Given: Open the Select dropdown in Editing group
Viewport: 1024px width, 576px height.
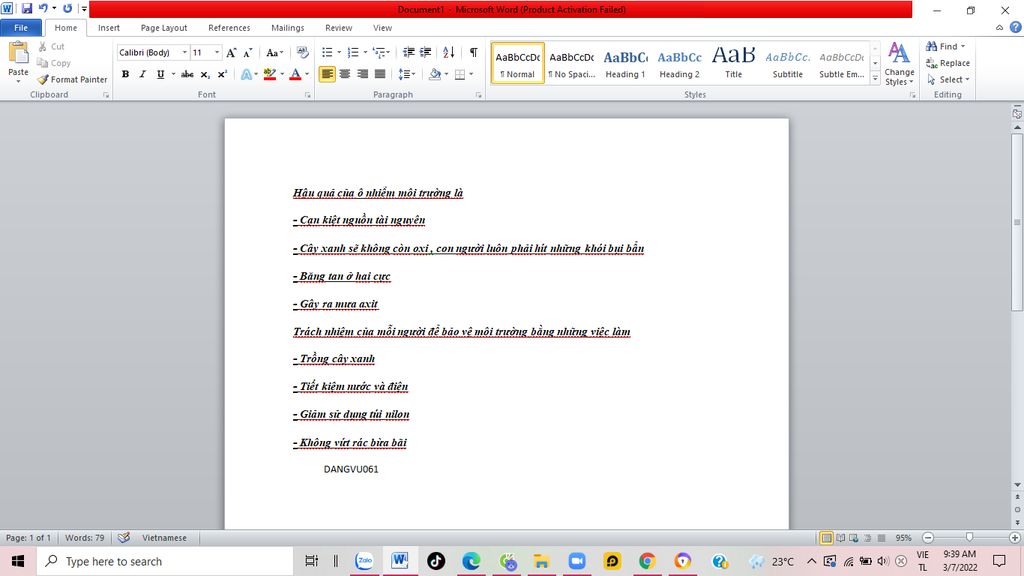Looking at the screenshot, I should [x=949, y=79].
